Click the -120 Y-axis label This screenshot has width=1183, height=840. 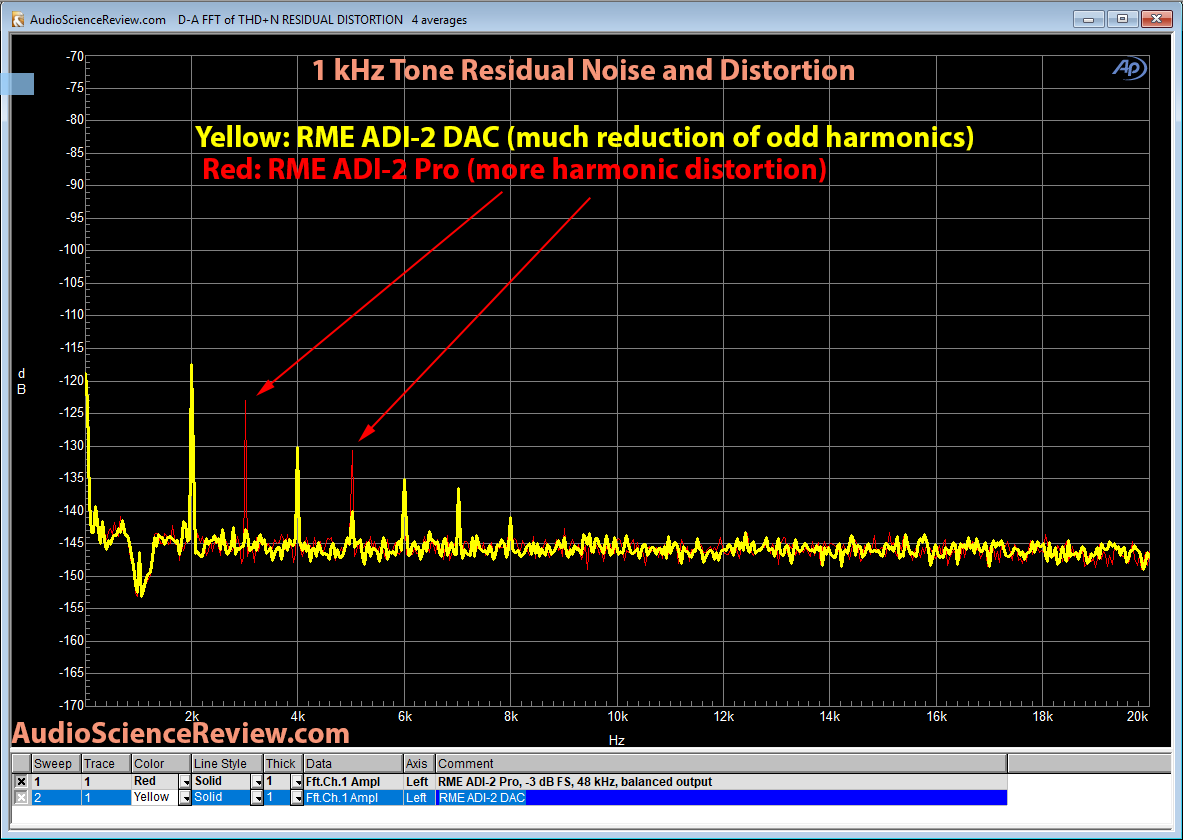coord(72,380)
